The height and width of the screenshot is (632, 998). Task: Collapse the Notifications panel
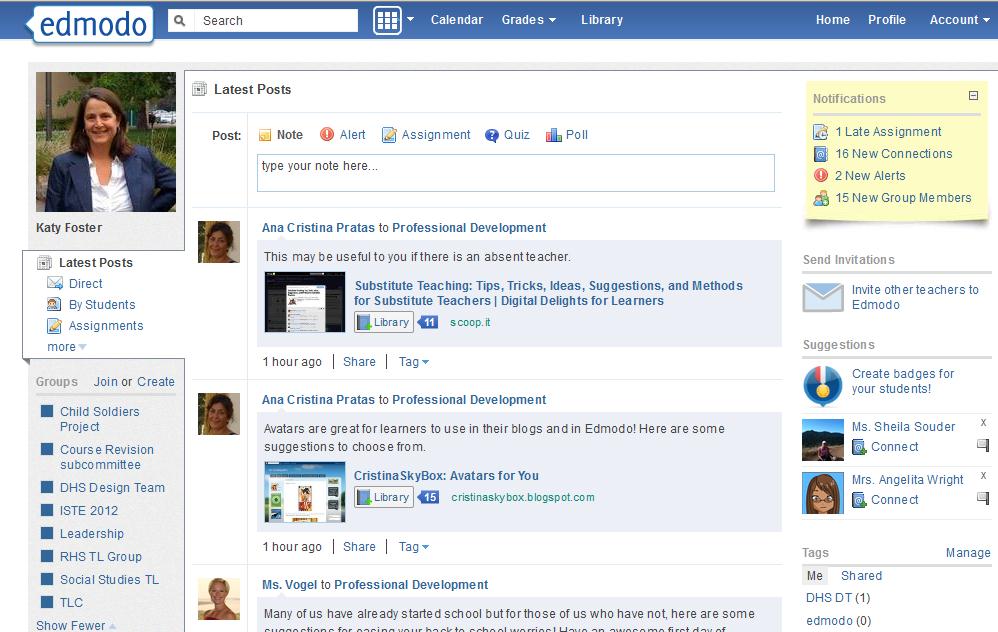tap(973, 95)
